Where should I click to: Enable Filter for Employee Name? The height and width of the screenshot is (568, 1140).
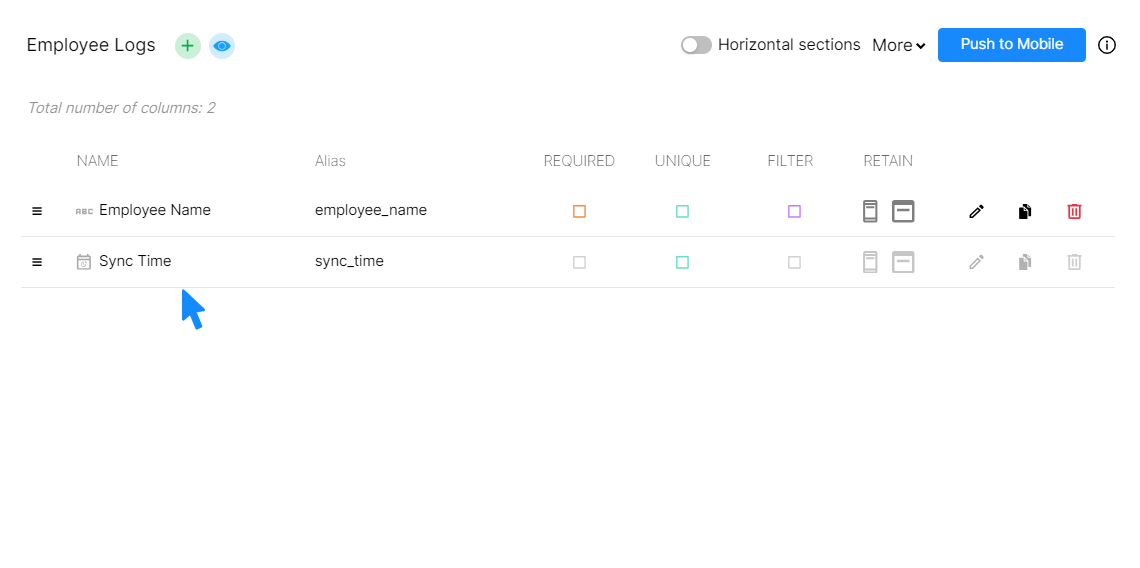(x=794, y=211)
